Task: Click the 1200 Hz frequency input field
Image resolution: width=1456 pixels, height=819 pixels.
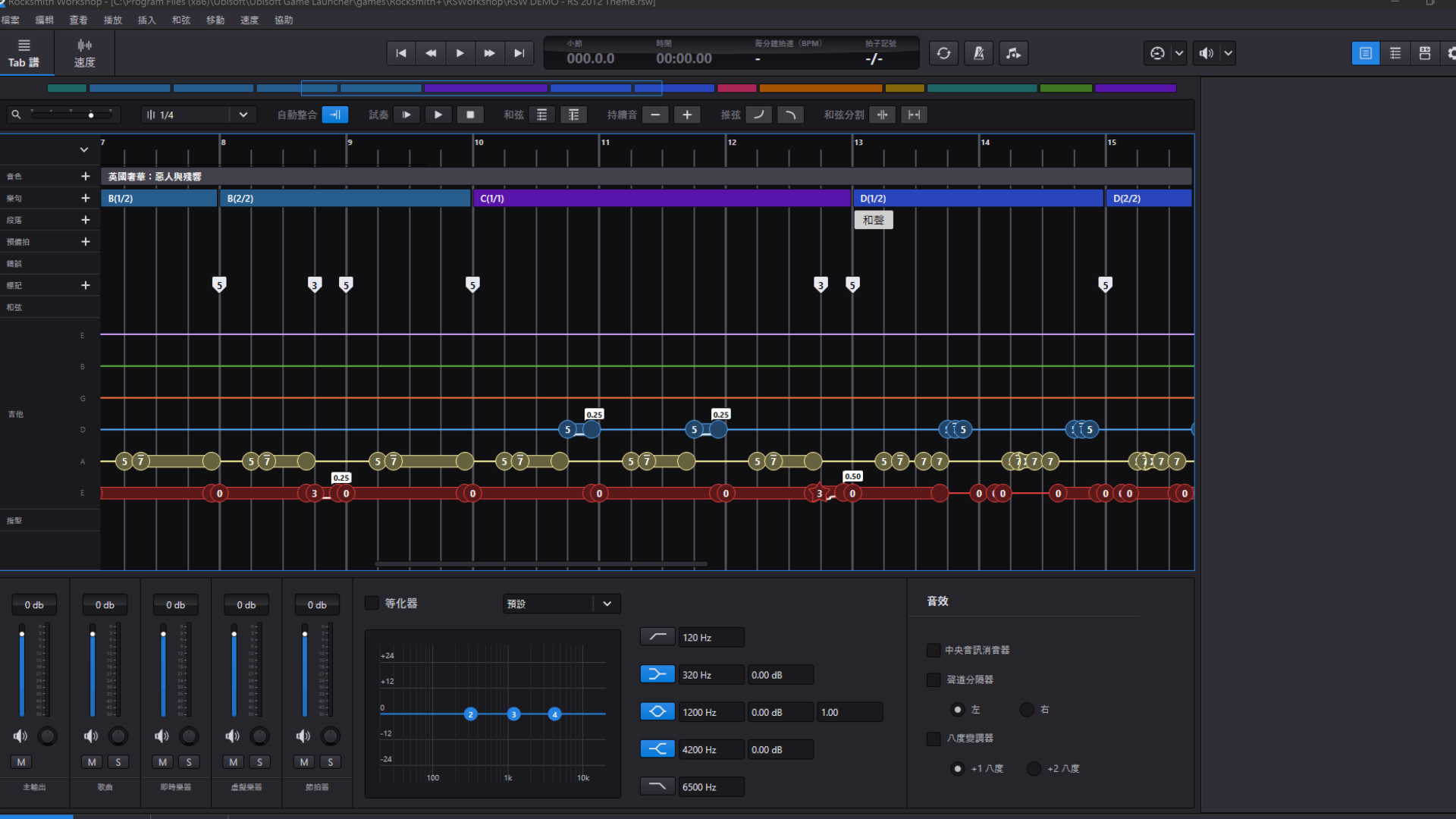Action: (711, 712)
